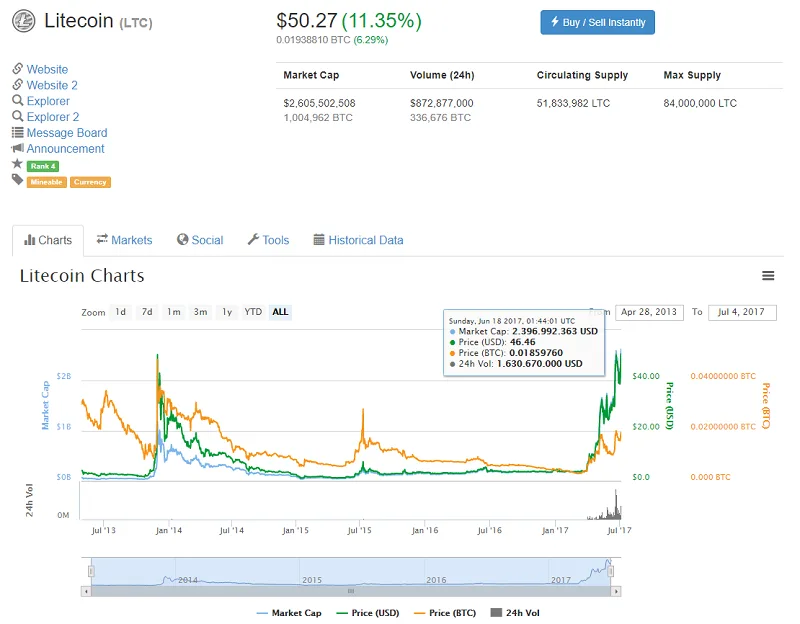Switch to the Markets tab
Viewport: 800px width, 624px height.
(124, 240)
